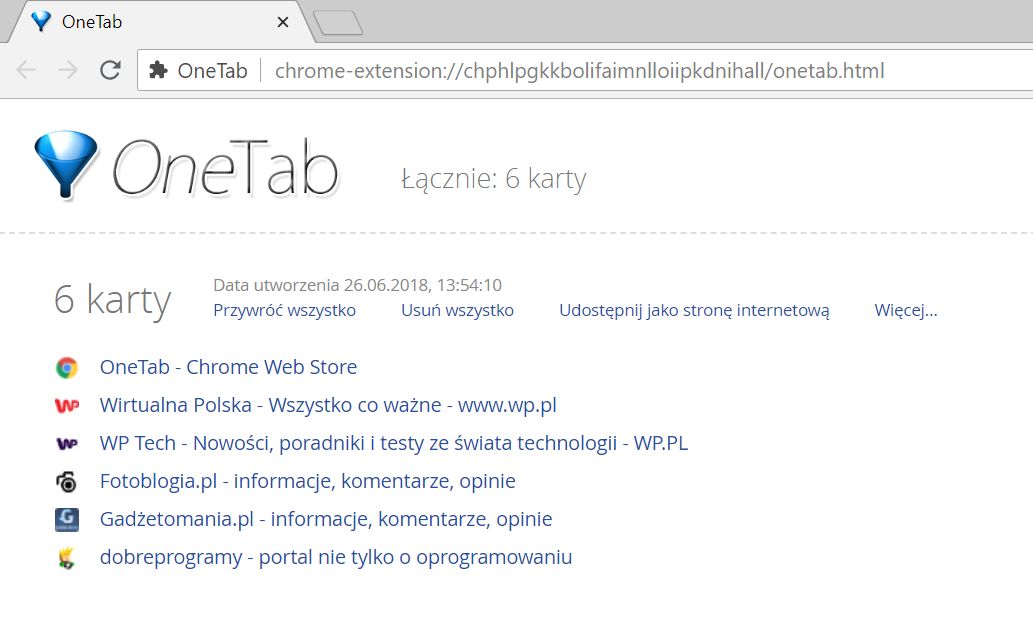Click the dobreprogramy favicon
The image size is (1033, 628).
[x=67, y=558]
